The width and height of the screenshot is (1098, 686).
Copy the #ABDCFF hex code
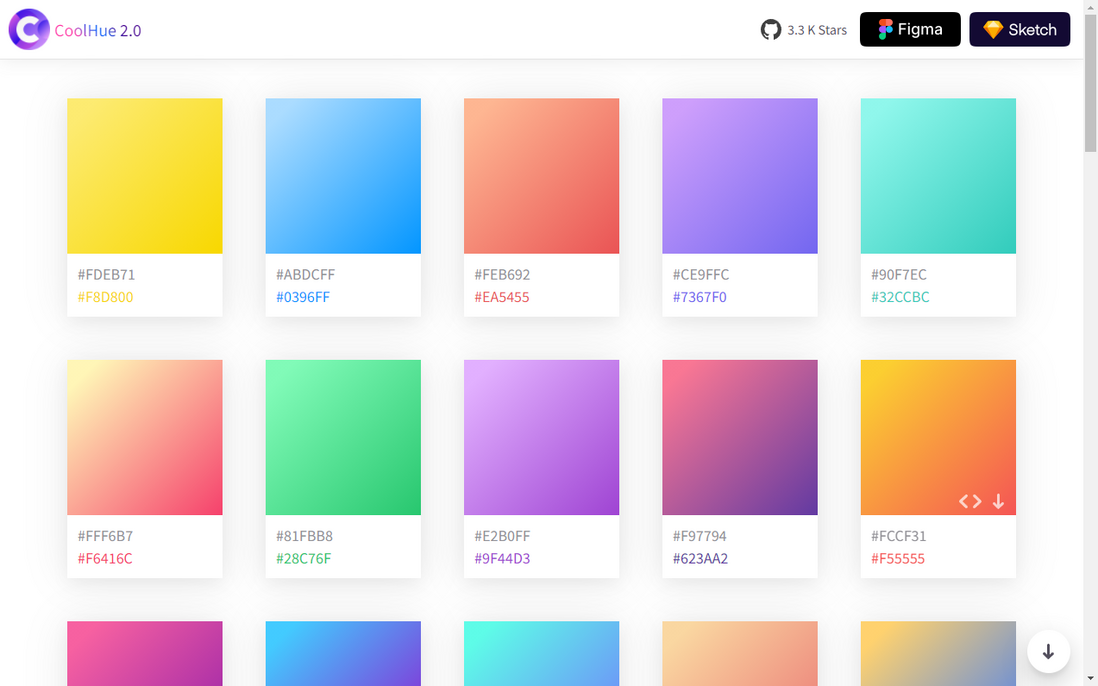305,274
